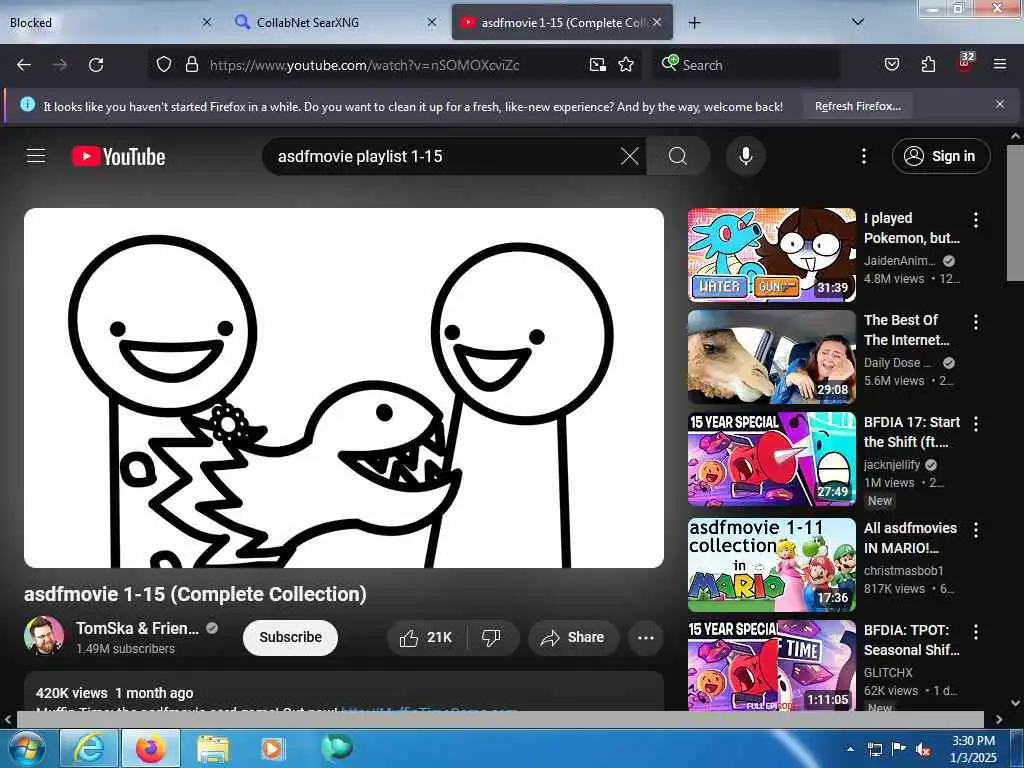
Task: Click the vertical page scrollbar thumb
Action: (1015, 213)
